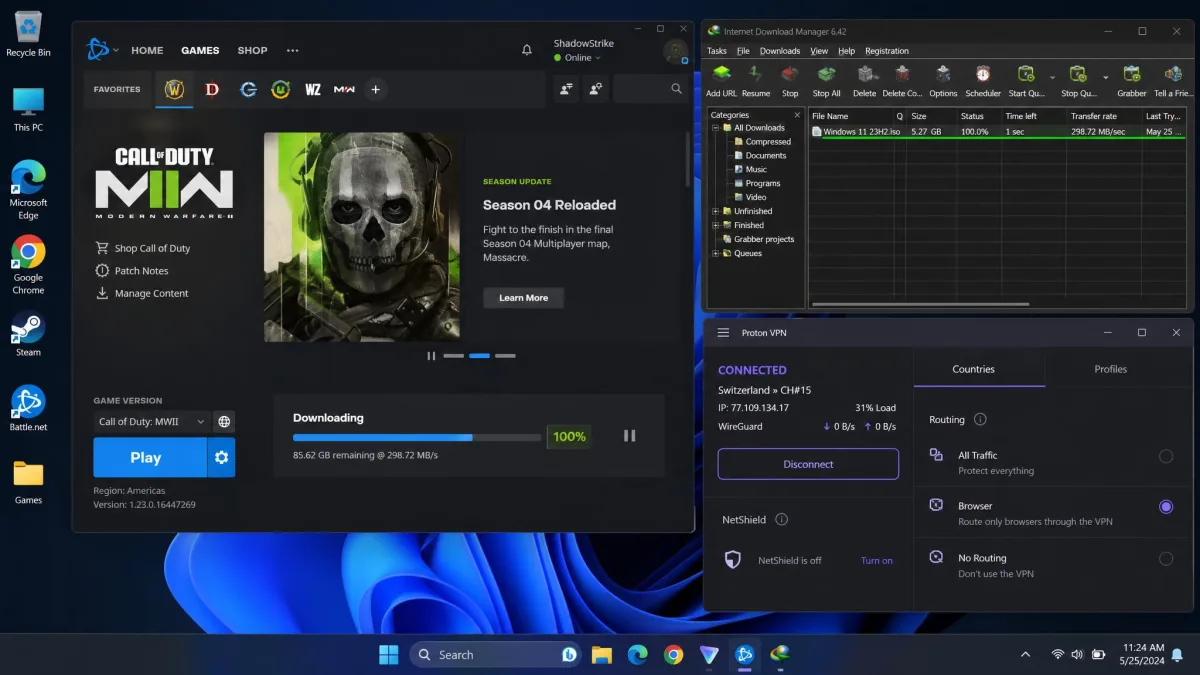Open Registration menu in IDM
The width and height of the screenshot is (1200, 675).
click(x=887, y=51)
